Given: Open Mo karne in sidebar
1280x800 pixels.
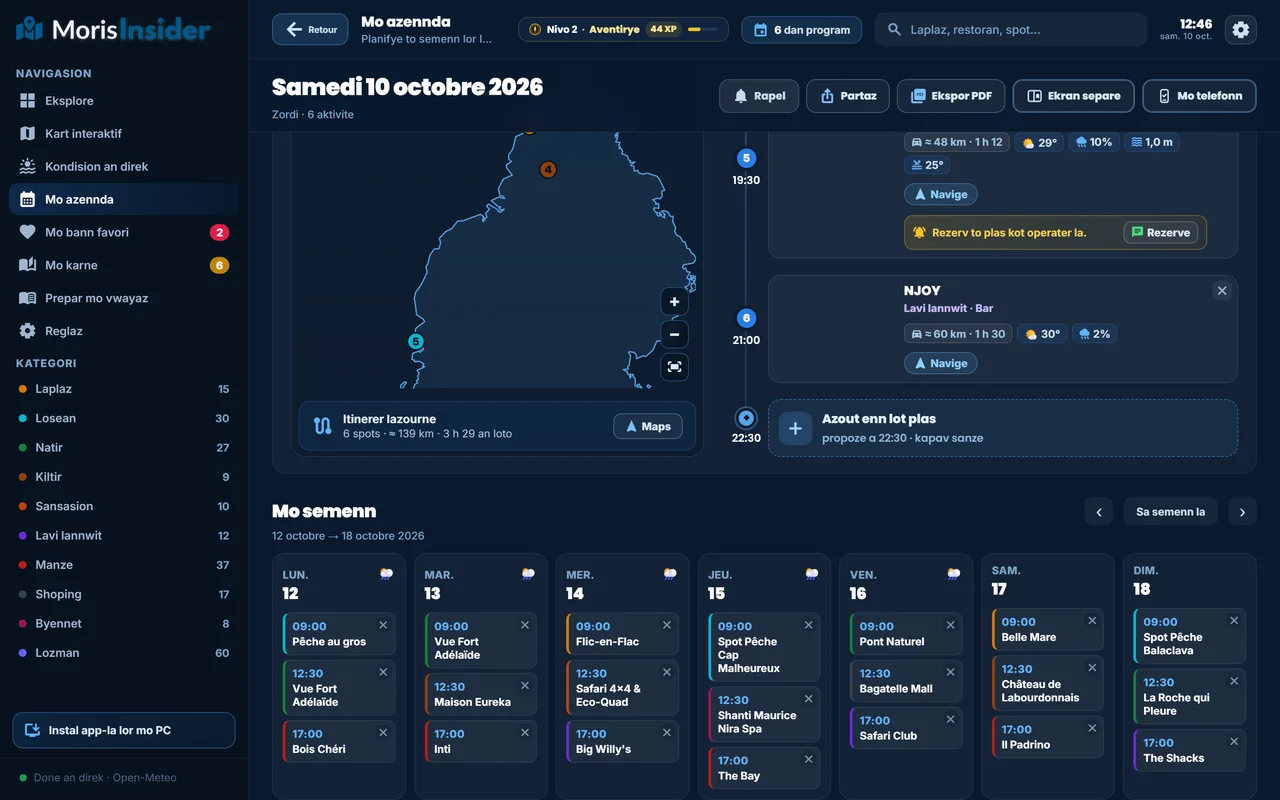Looking at the screenshot, I should (124, 266).
